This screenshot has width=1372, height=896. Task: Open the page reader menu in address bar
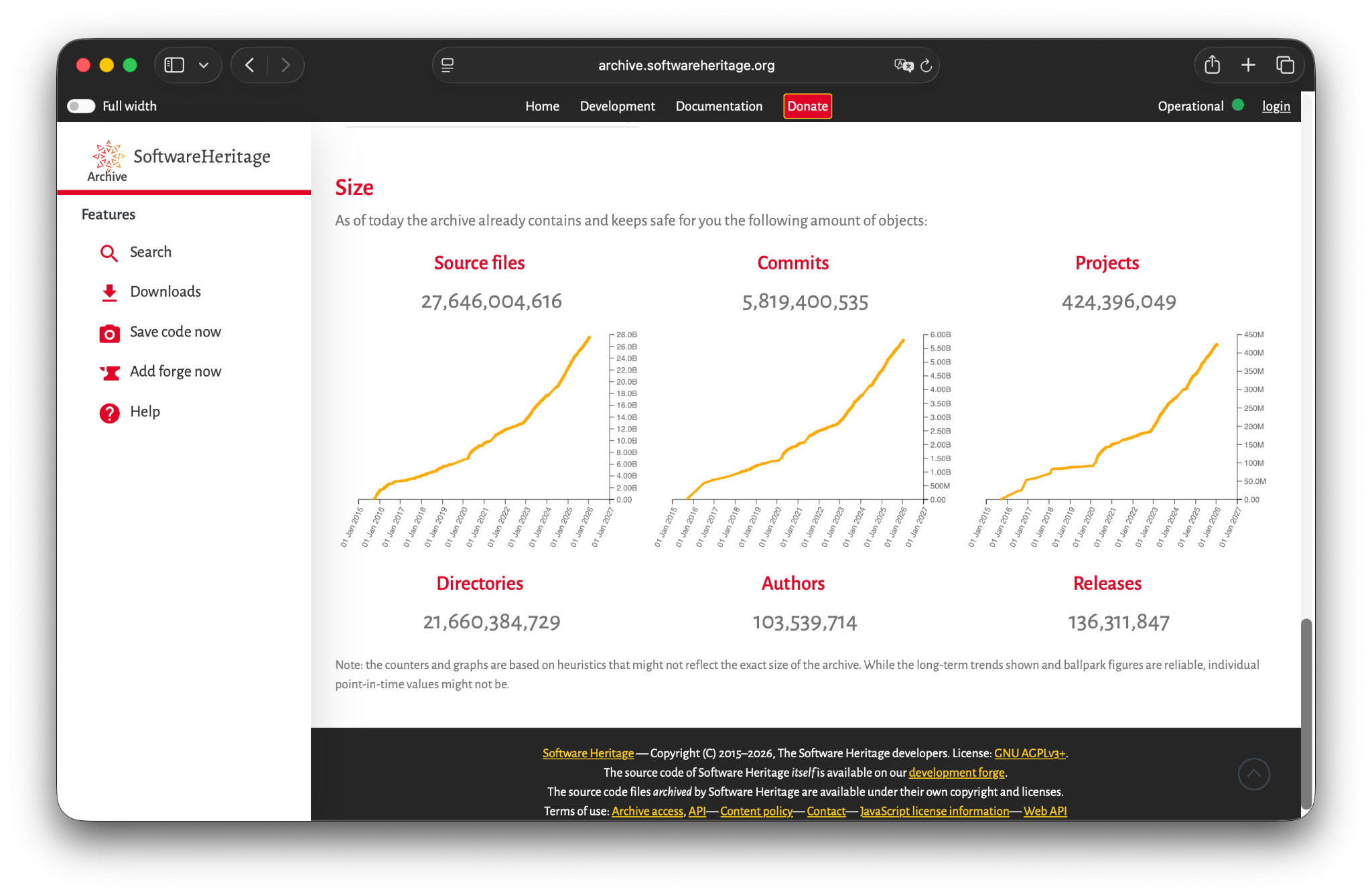448,65
